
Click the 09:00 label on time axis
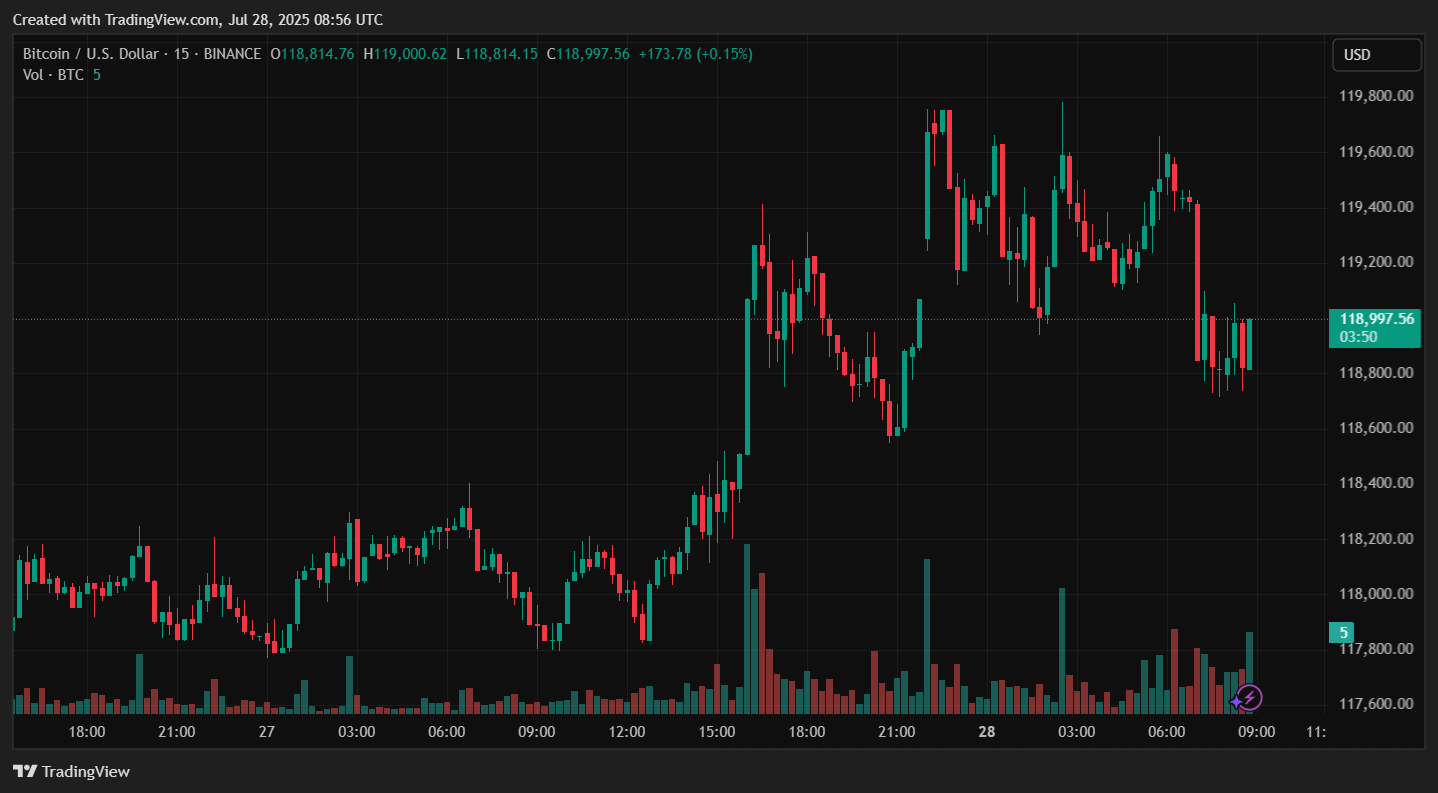1256,732
